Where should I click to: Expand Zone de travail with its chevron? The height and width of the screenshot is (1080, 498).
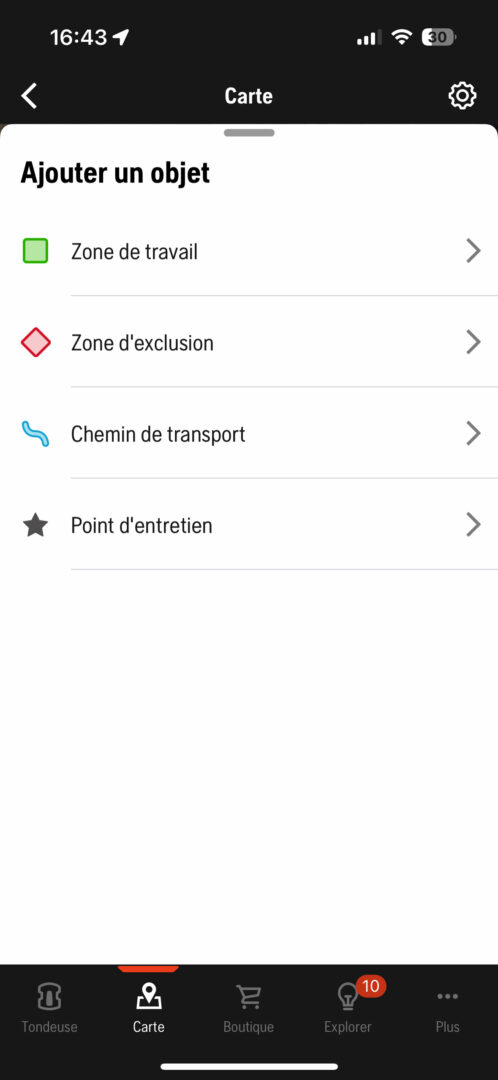click(473, 251)
